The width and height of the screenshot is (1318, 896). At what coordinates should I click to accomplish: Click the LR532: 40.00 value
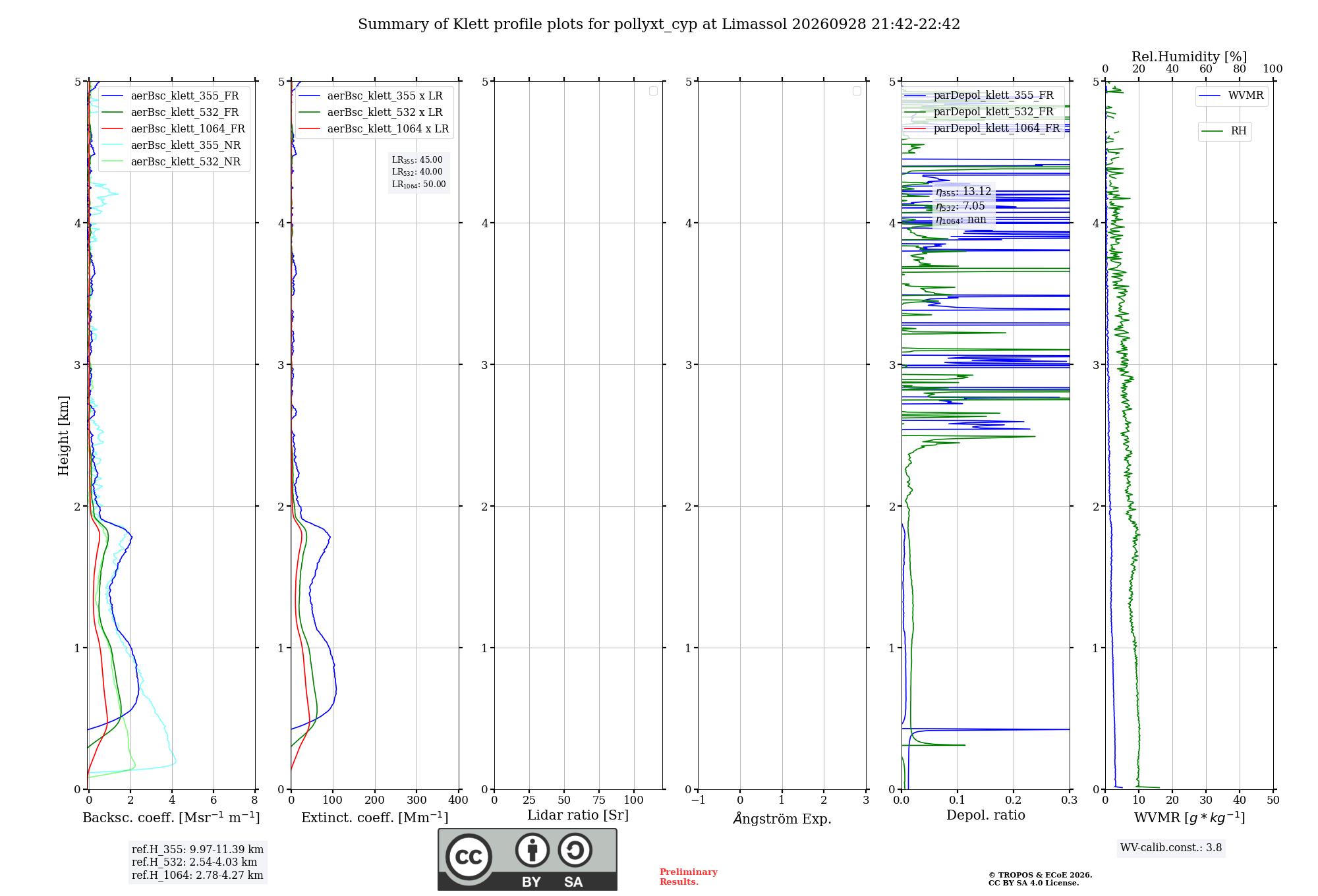tap(417, 172)
